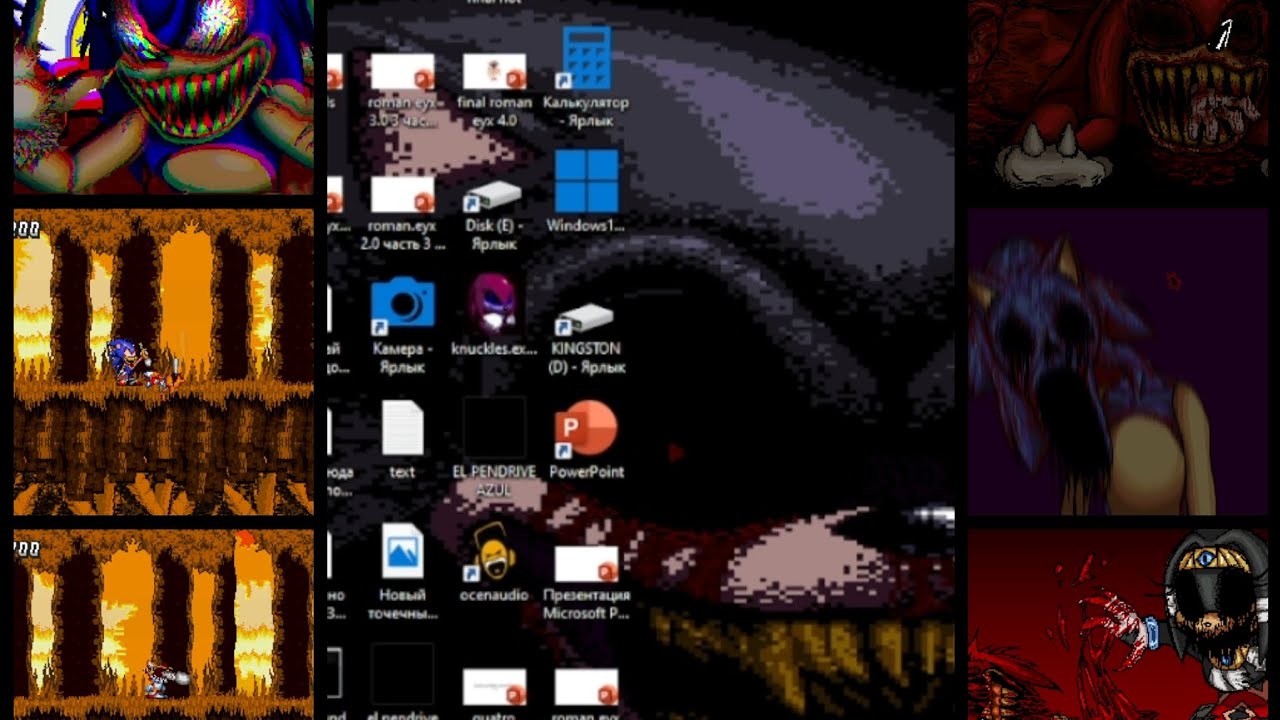Open the 'text' document file
The height and width of the screenshot is (720, 1280).
click(x=402, y=439)
